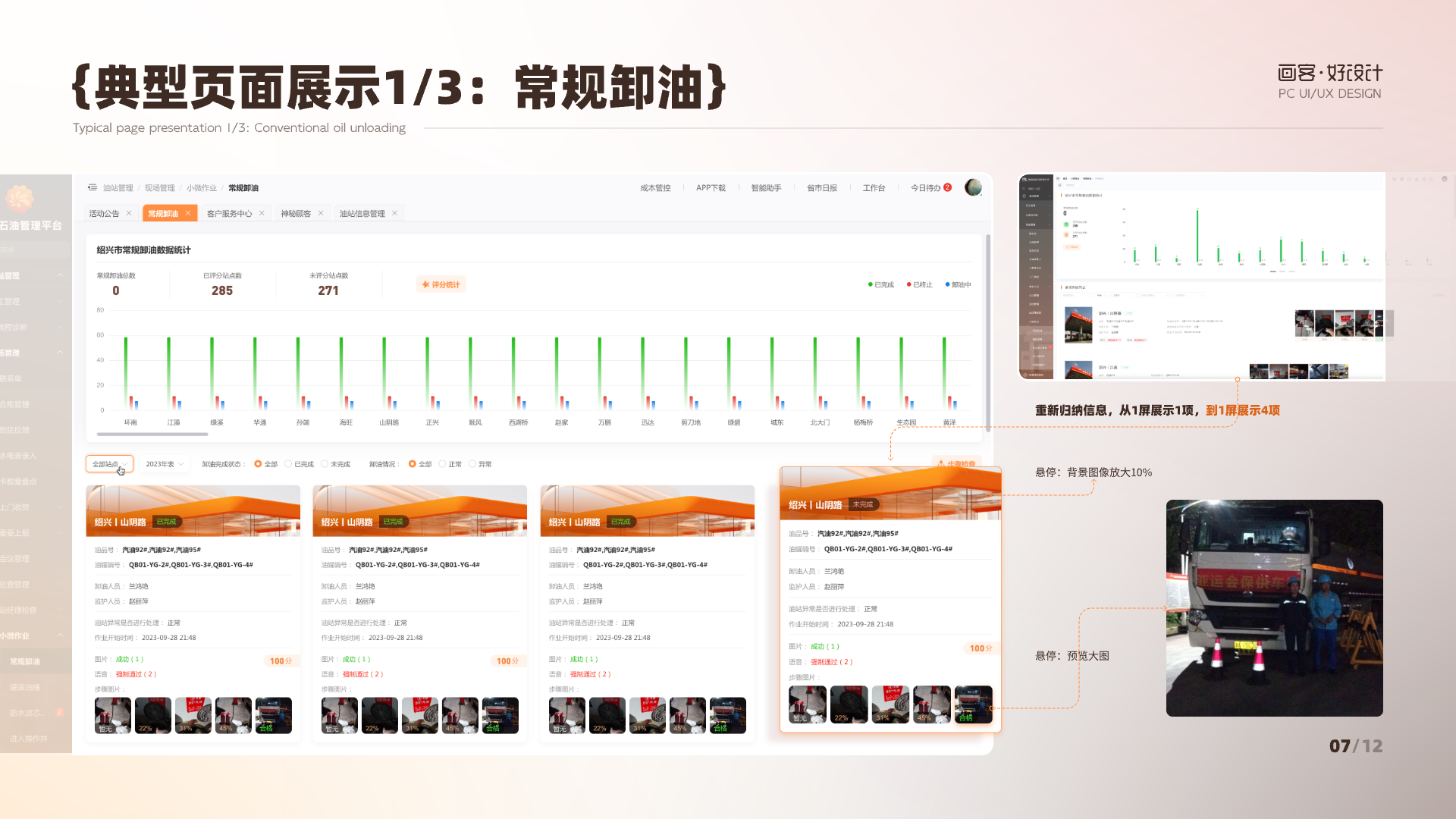Click the 山阳路 label on the chart axis
The height and width of the screenshot is (819, 1456).
click(x=389, y=422)
